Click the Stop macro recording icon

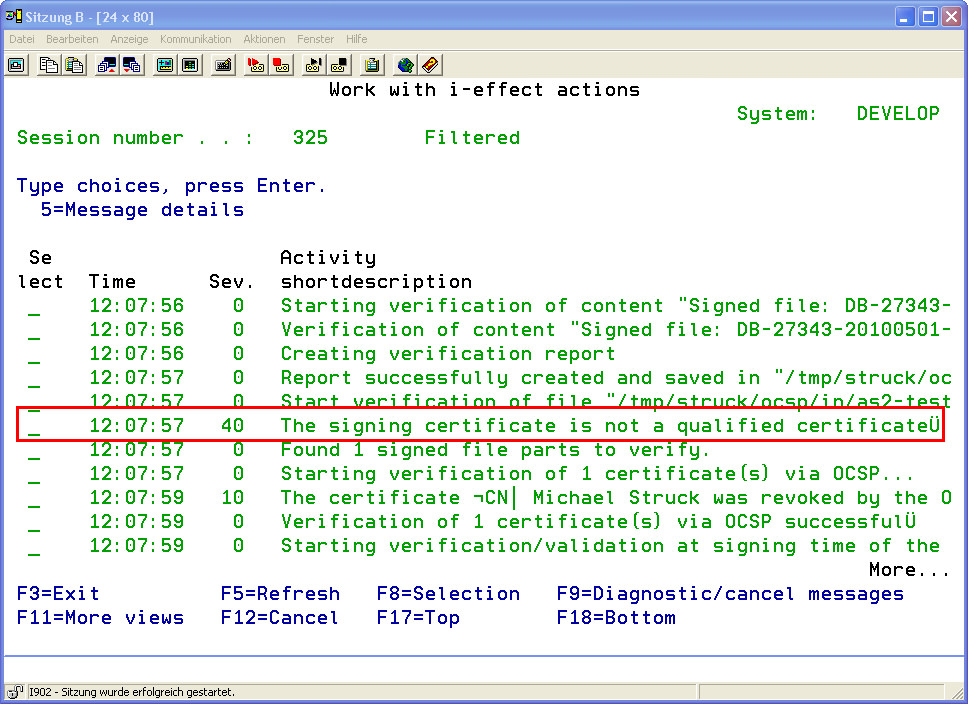282,65
